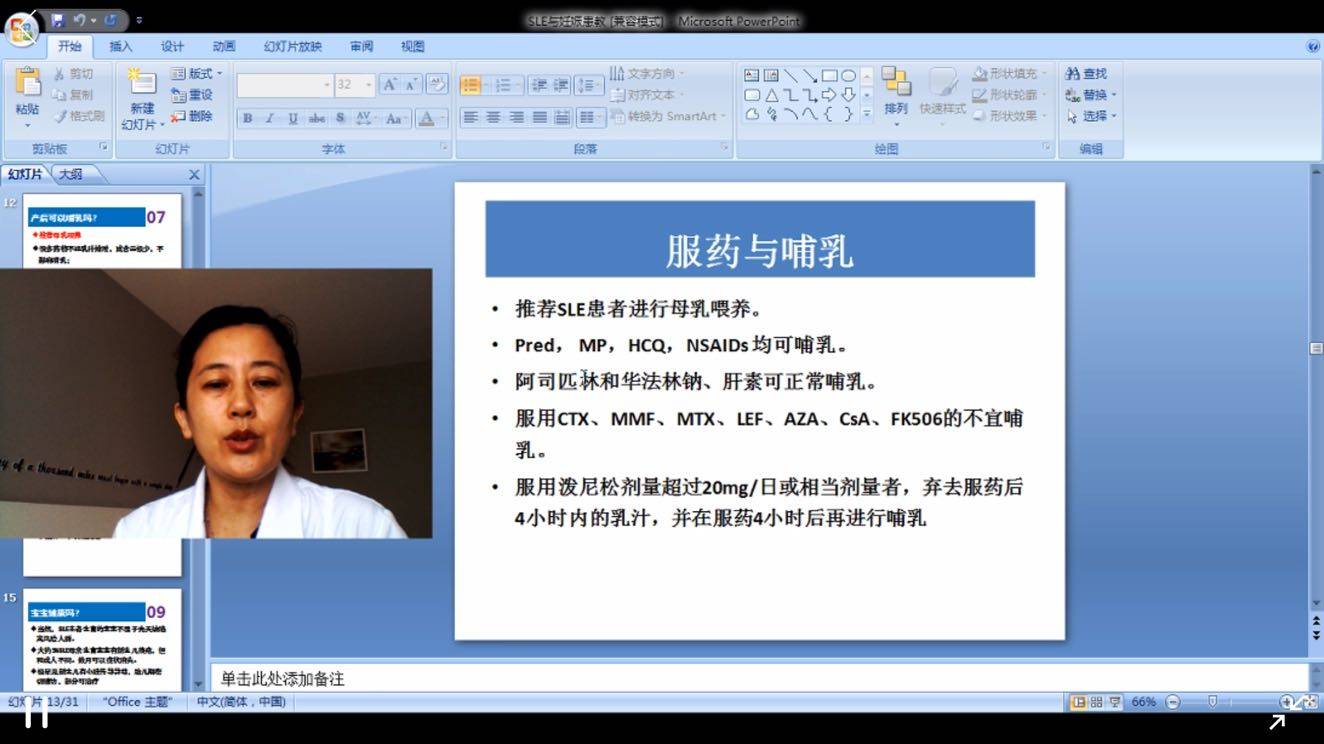Select the oval shape in shapes gallery
This screenshot has height=744, width=1324.
coord(848,75)
